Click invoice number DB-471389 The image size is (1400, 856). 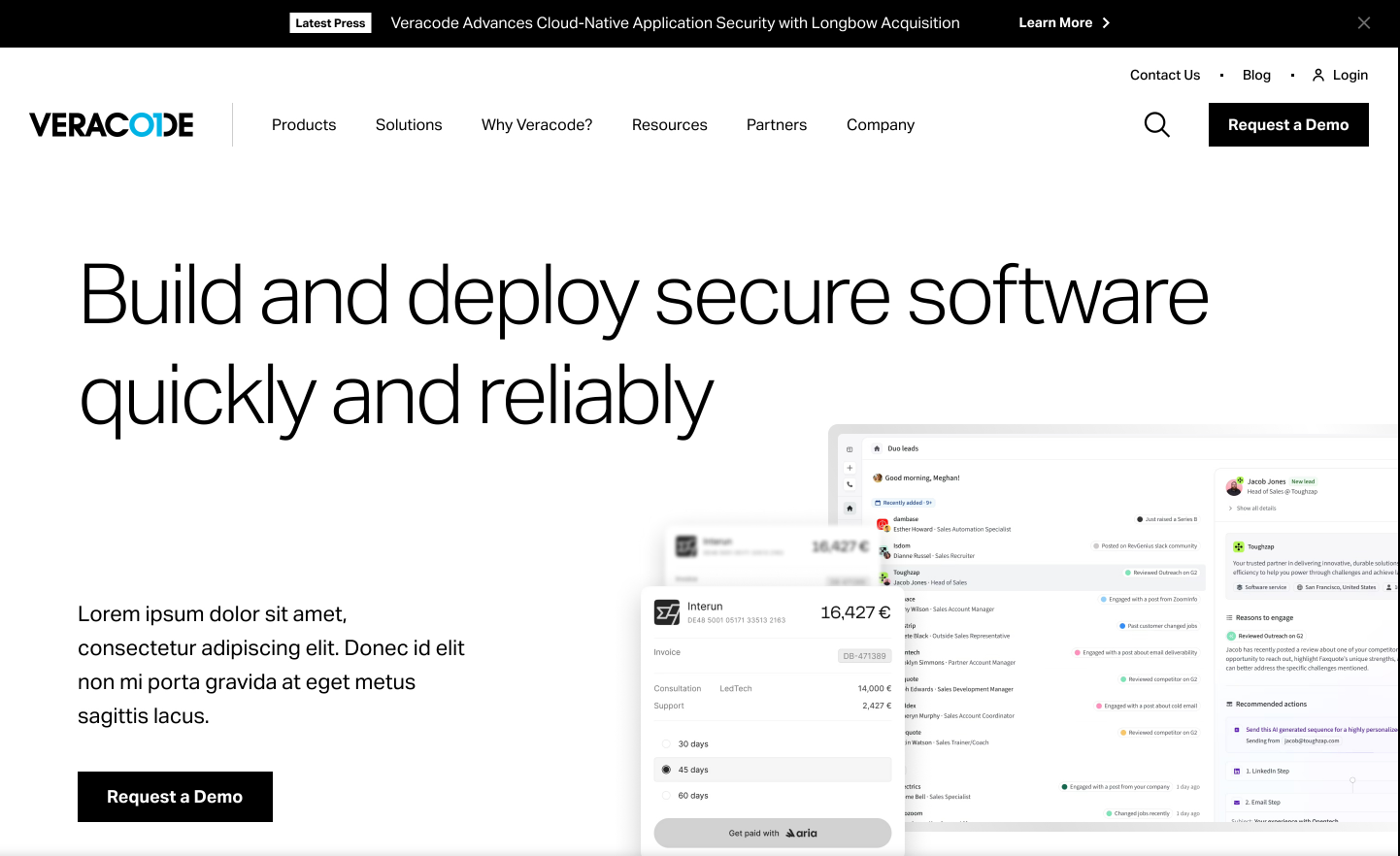(x=864, y=656)
